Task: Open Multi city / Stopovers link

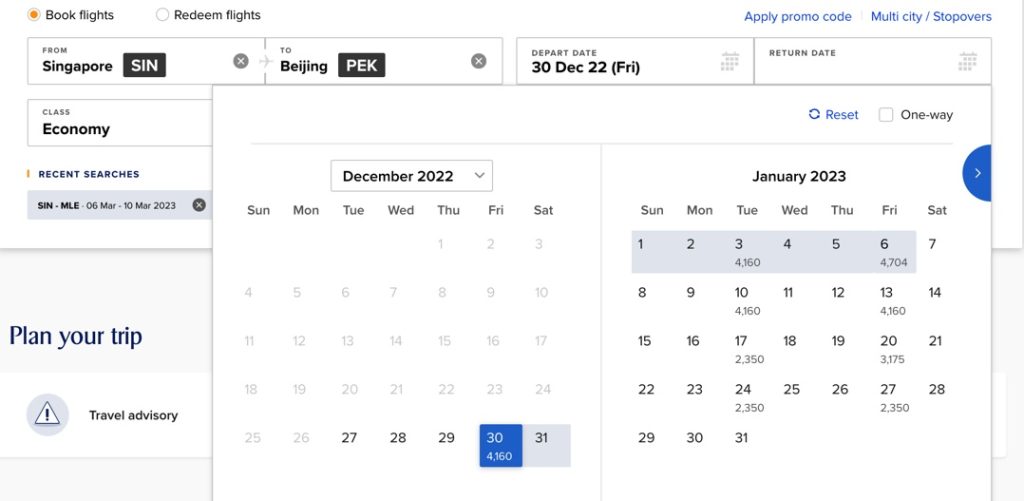Action: coord(931,16)
